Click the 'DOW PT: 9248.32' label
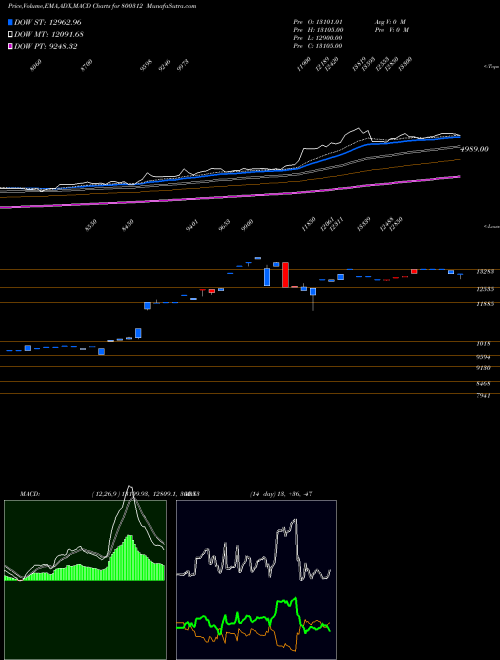Screen dimensions: 500x660 (45, 46)
